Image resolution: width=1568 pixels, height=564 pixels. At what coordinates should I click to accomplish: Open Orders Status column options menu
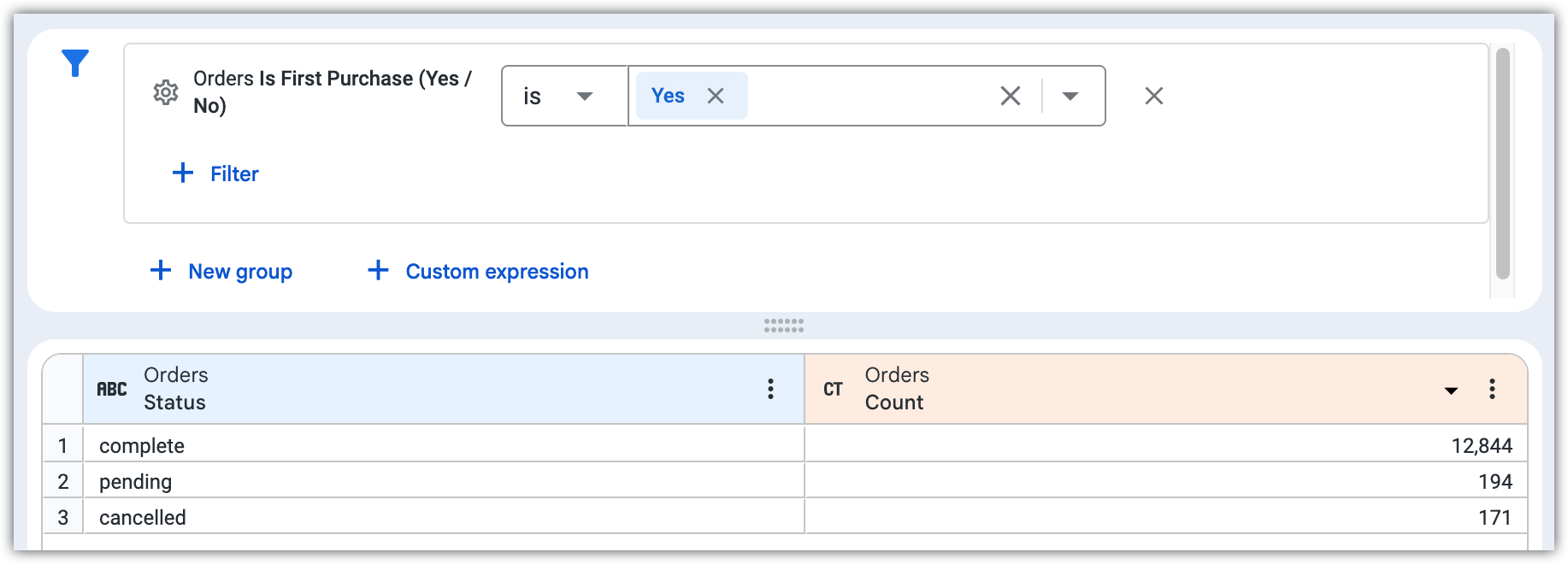770,389
